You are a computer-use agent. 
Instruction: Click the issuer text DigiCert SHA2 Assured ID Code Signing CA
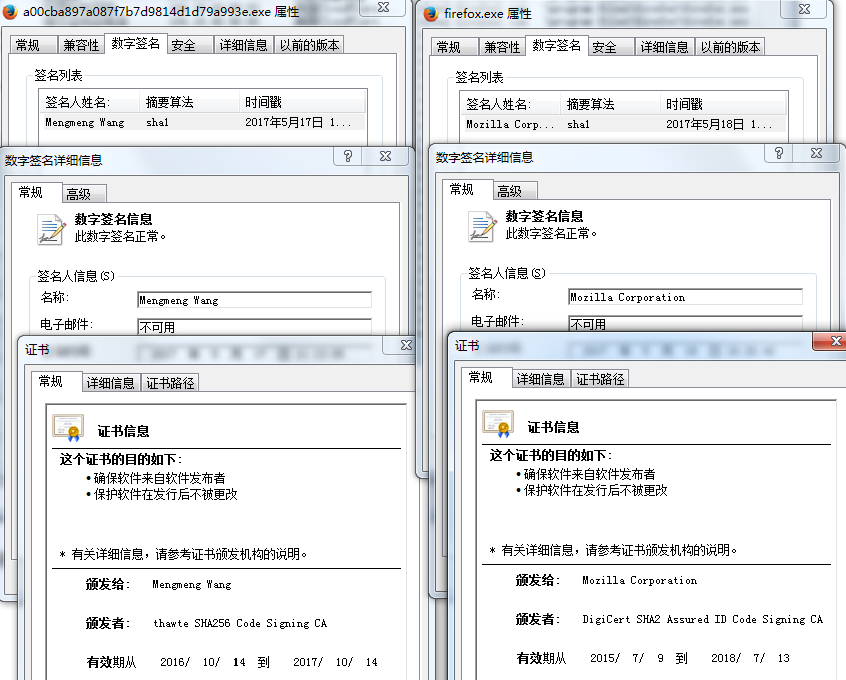pos(702,619)
